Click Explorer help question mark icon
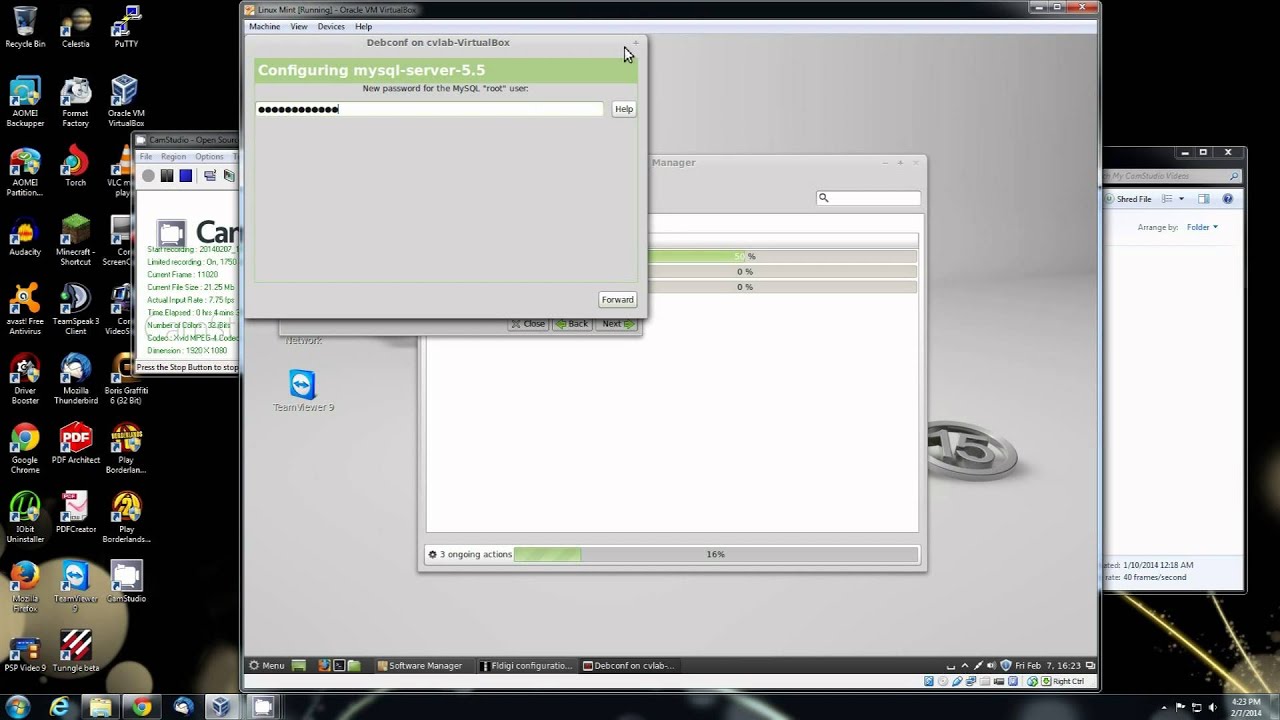1280x720 pixels. pyautogui.click(x=1228, y=199)
